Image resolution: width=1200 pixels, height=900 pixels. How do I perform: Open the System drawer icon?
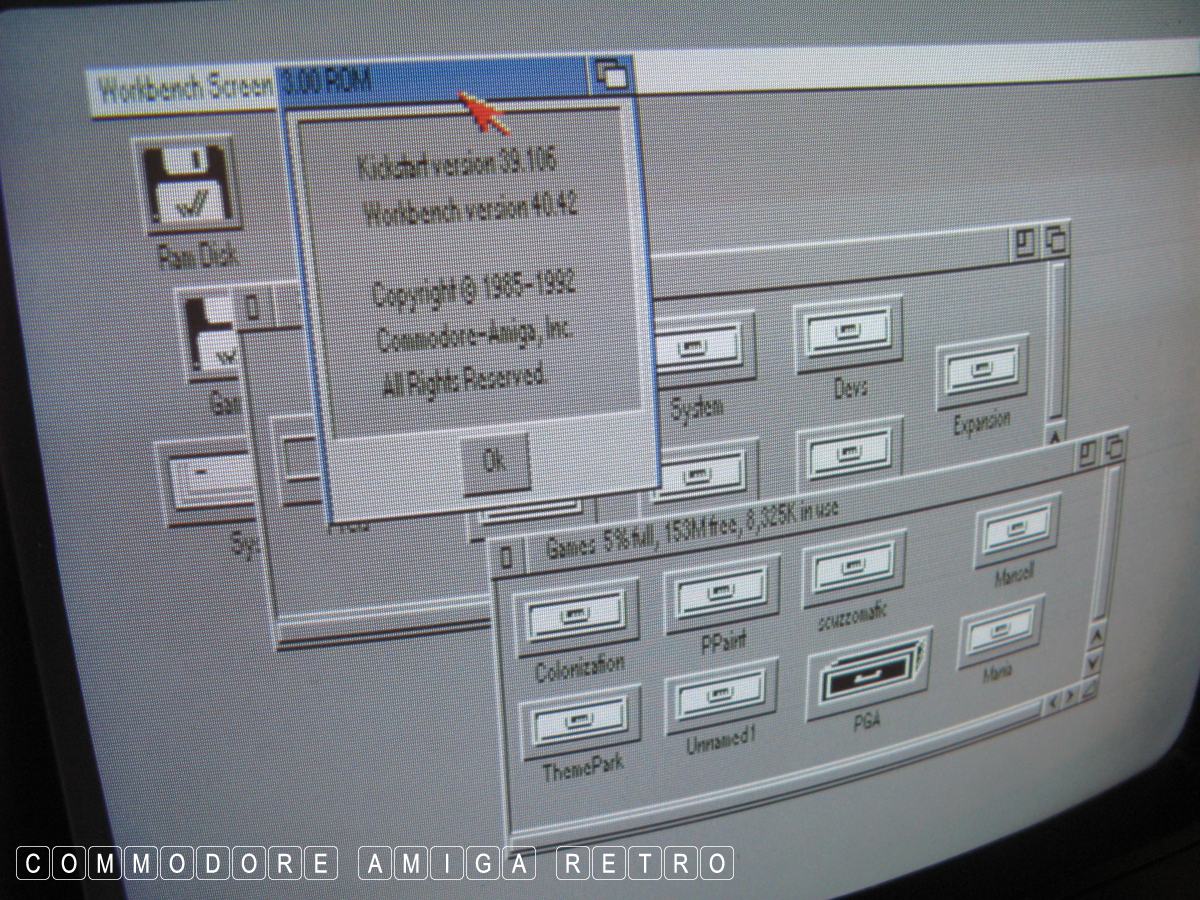click(x=701, y=348)
